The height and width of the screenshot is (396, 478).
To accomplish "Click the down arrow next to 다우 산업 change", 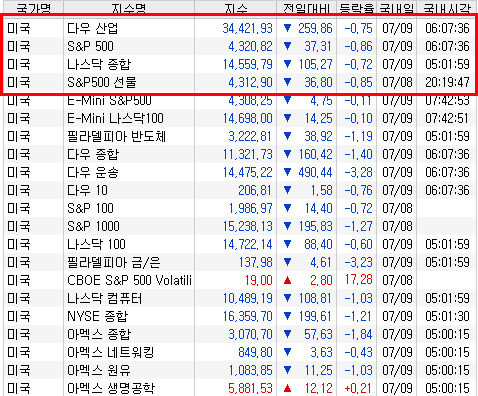I will click(x=287, y=28).
